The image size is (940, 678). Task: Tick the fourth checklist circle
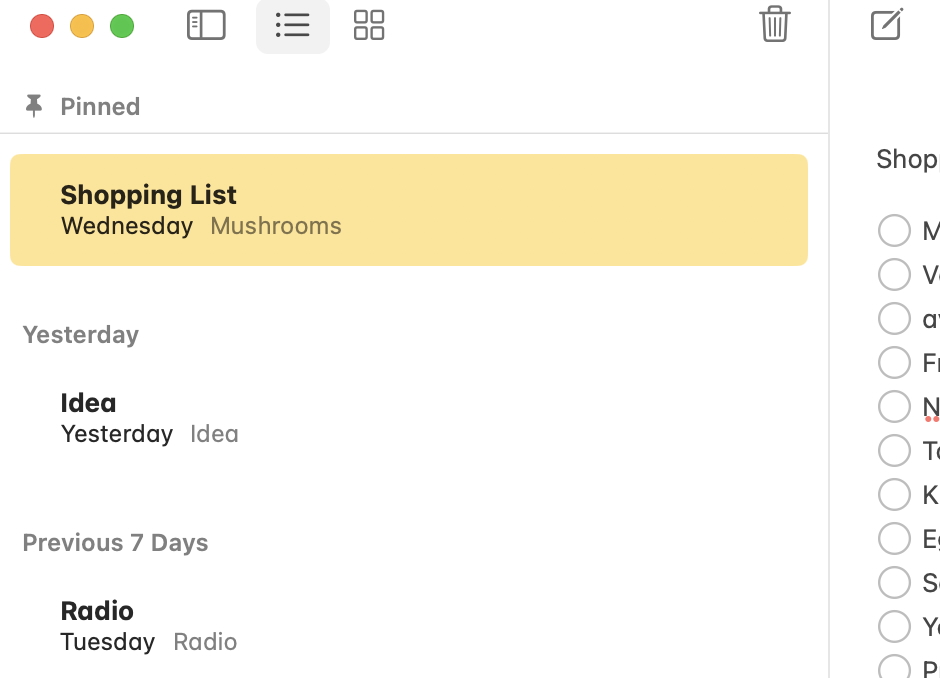894,362
